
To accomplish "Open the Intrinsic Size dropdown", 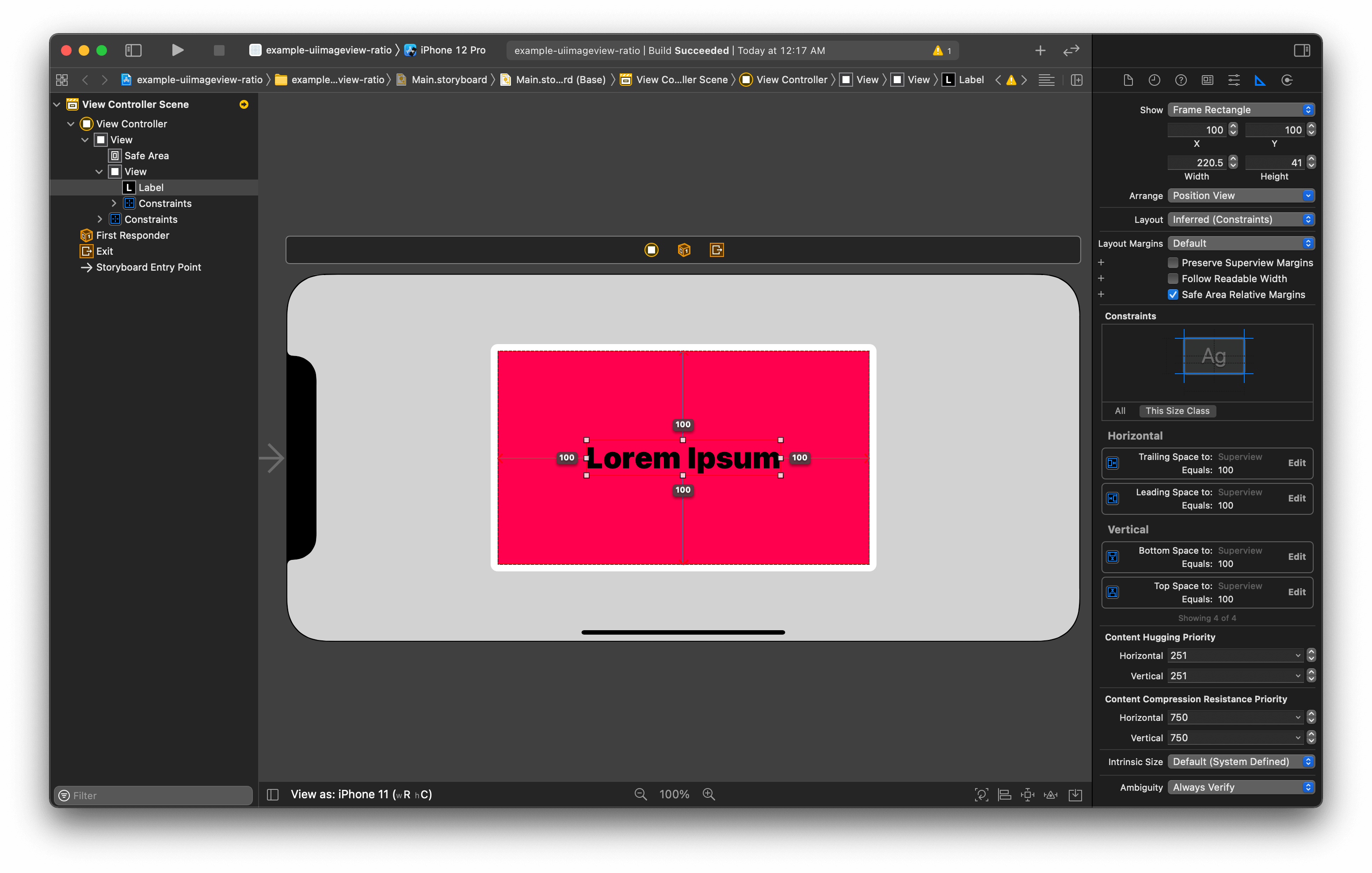I will point(1240,762).
